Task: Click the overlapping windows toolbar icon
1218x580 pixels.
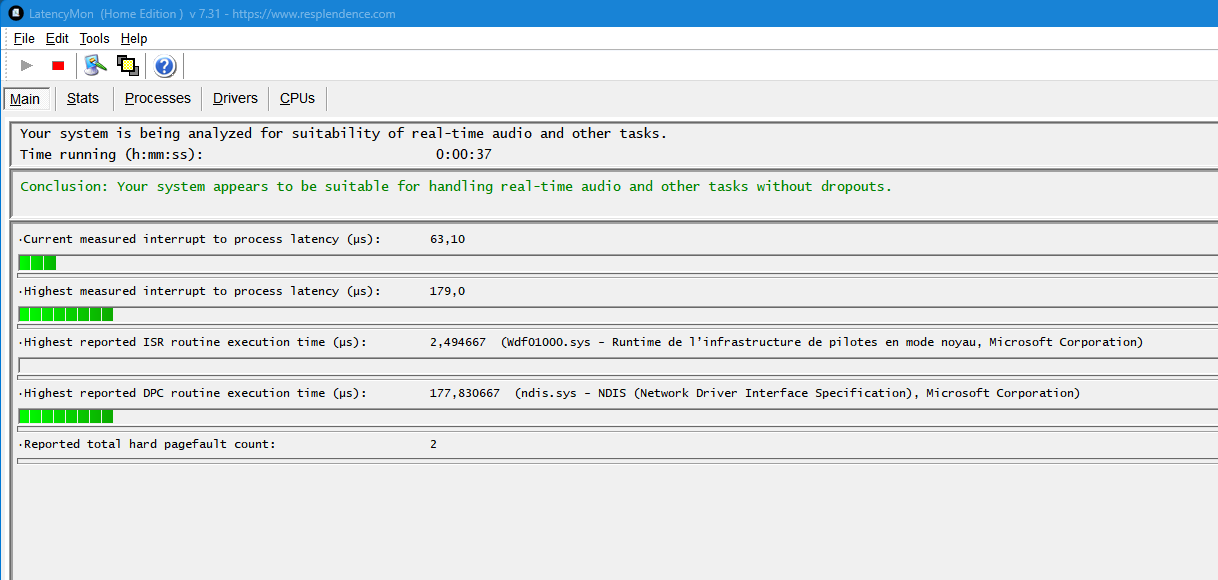Action: click(128, 66)
